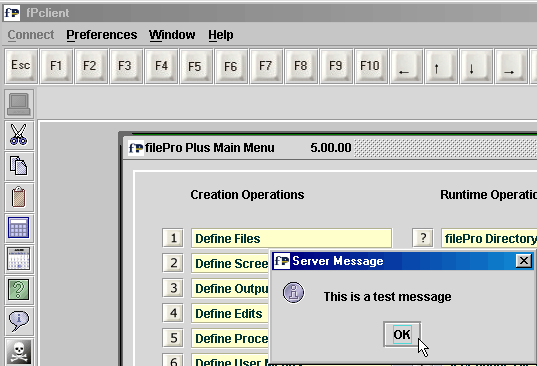Click the fP icon in Server Message title
This screenshot has height=366, width=537.
[x=282, y=261]
